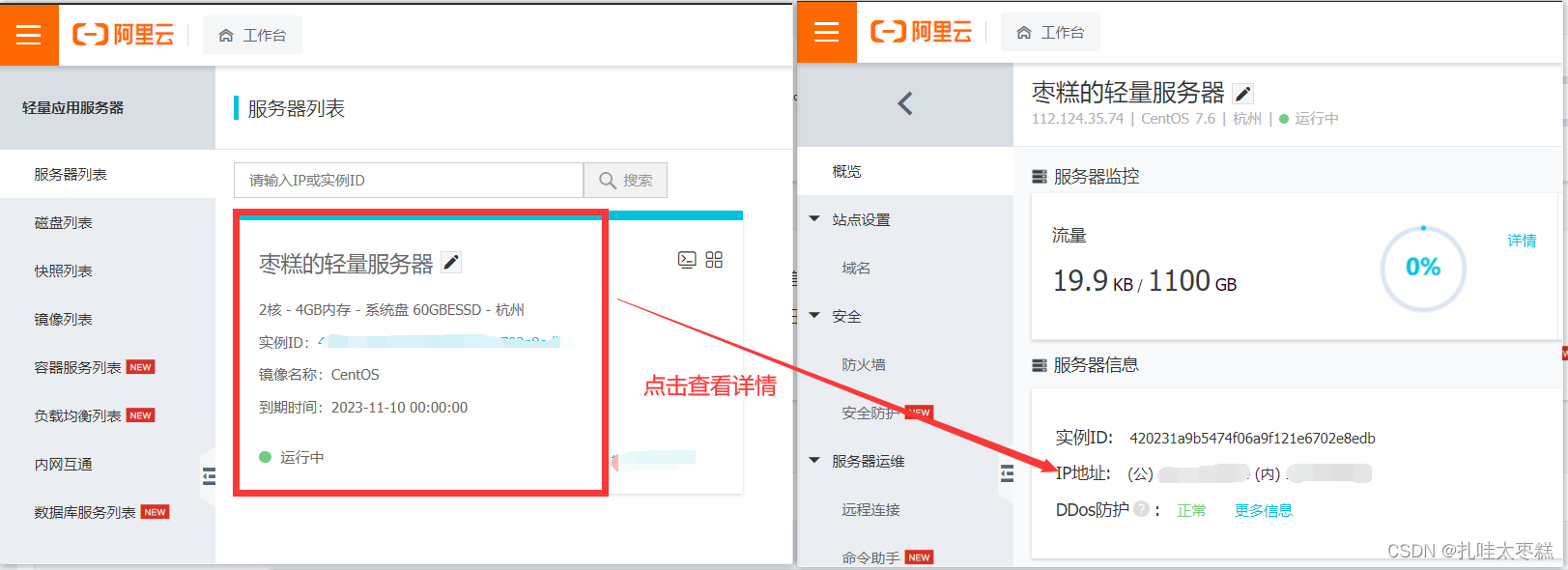Click the 搜索 search button
This screenshot has height=570, width=1568.
(626, 180)
